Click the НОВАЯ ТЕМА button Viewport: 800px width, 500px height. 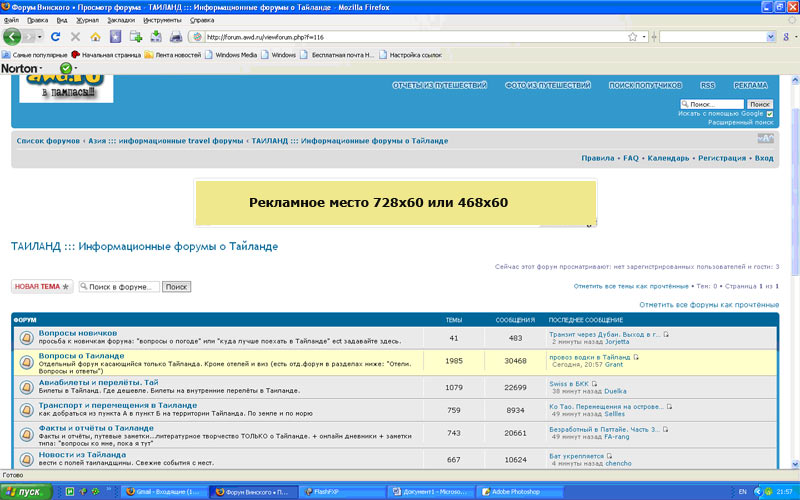click(x=42, y=286)
